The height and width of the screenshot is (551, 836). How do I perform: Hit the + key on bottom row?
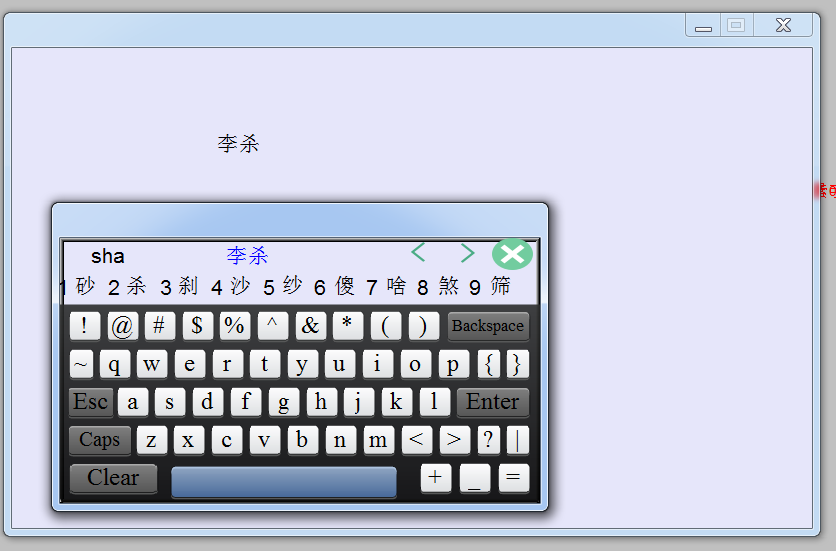435,478
